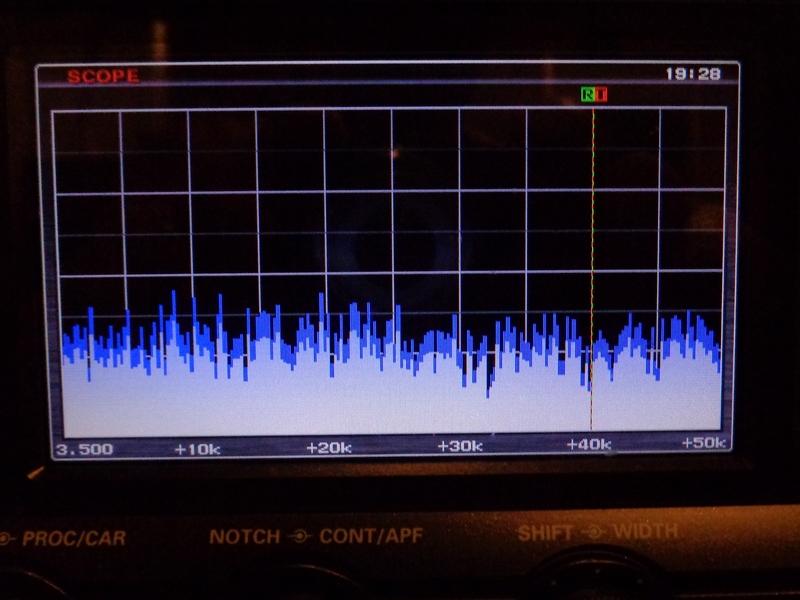Click the +20k frequency axis label
This screenshot has width=800, height=600.
328,447
